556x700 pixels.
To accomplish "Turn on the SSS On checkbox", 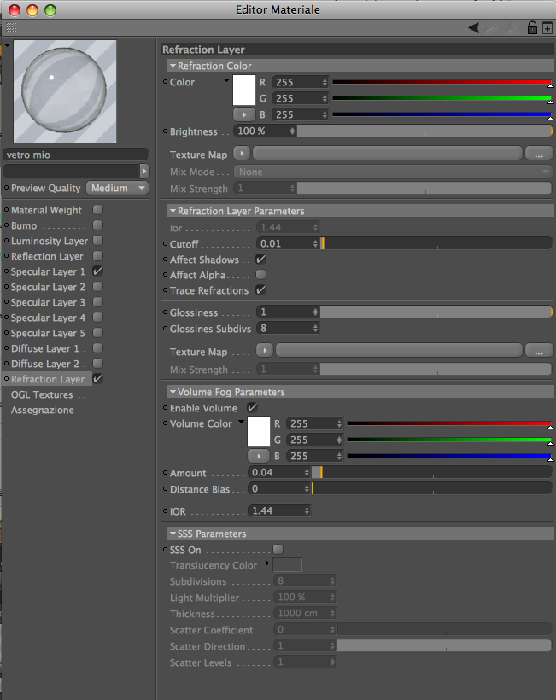I will (278, 549).
